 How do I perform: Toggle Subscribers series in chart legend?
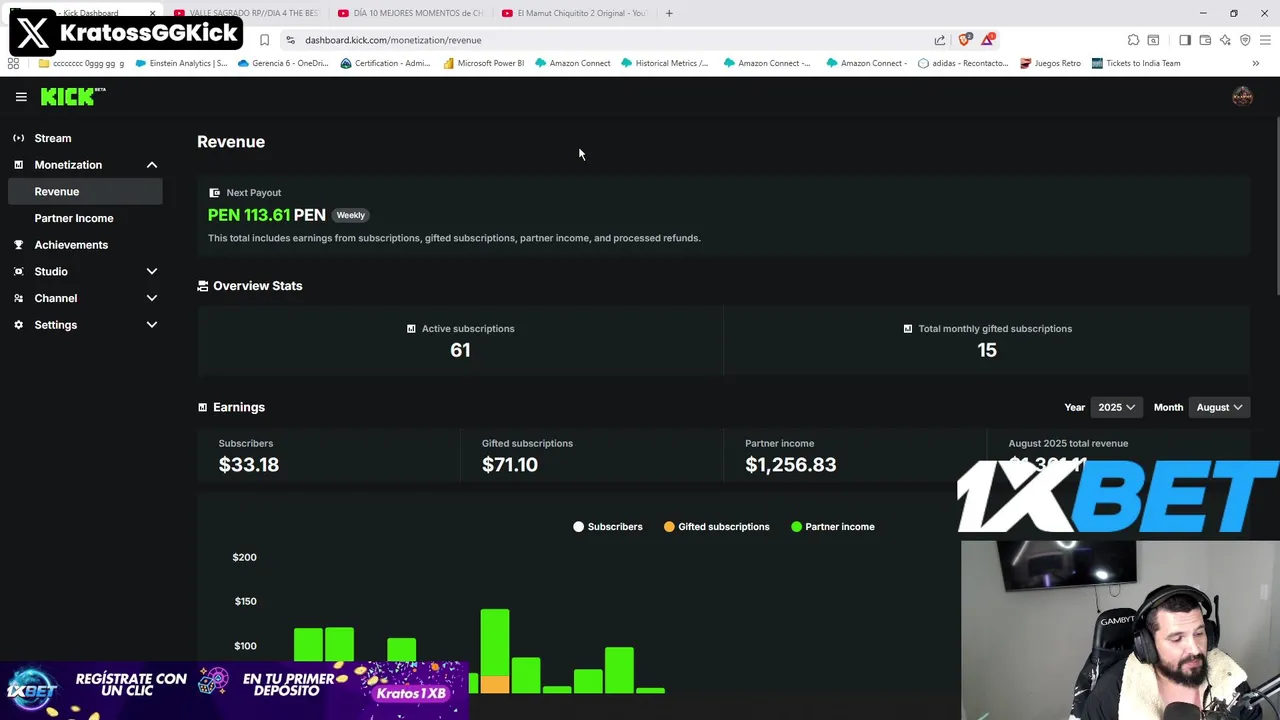pos(608,527)
